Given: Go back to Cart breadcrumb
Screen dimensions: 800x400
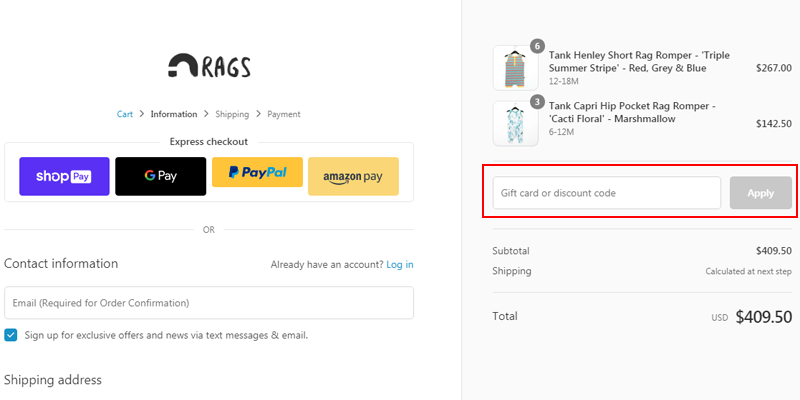Looking at the screenshot, I should pos(124,114).
